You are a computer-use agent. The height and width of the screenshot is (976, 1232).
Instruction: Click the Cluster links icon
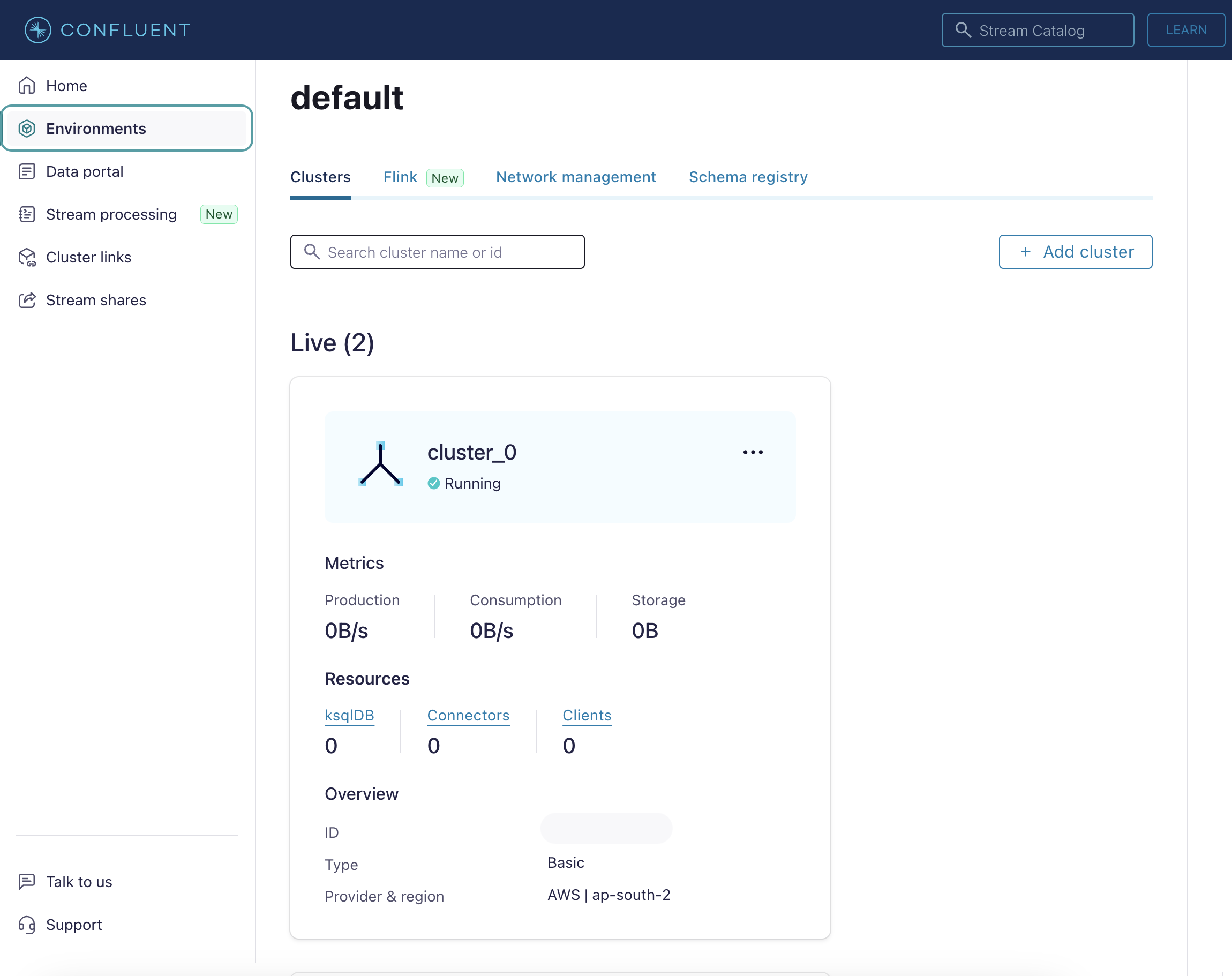click(27, 258)
